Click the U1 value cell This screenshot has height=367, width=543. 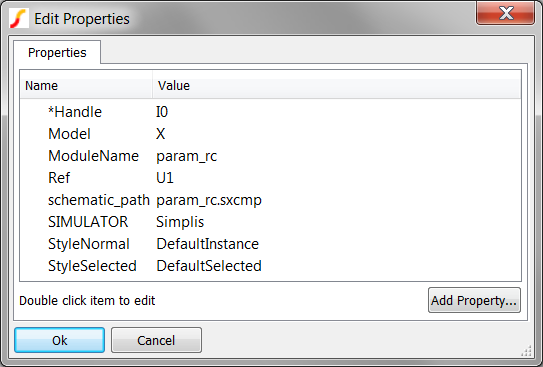click(164, 178)
